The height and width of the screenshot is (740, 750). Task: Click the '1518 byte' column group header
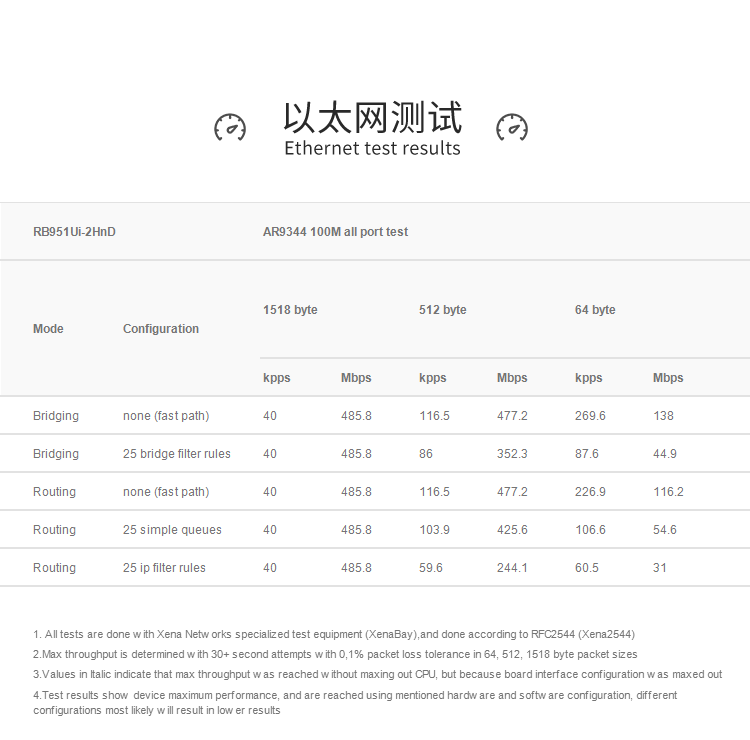click(x=290, y=309)
